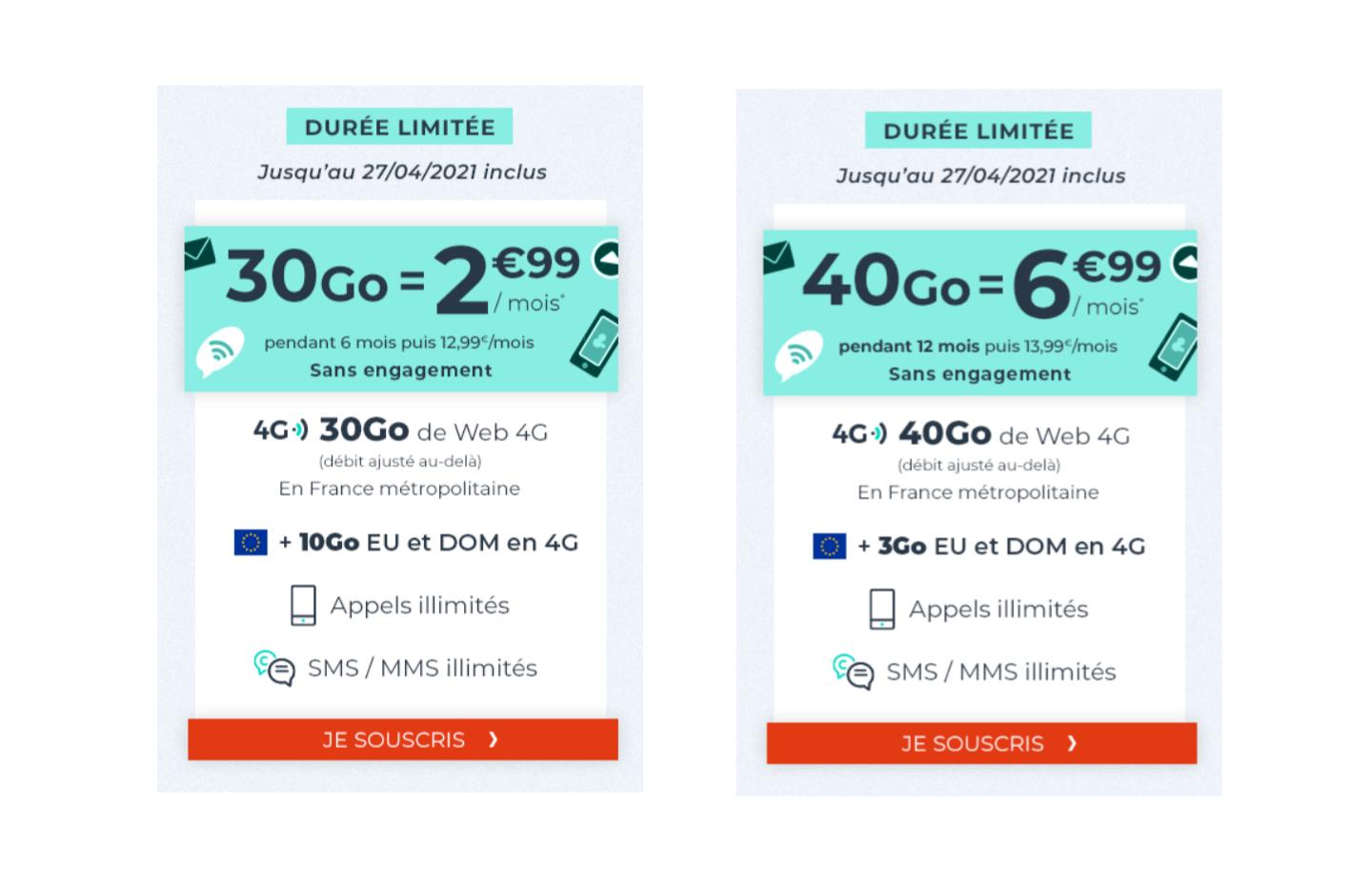This screenshot has height=888, width=1372.
Task: Click the SMS chat bubbles icon in 30Go offer
Action: pos(274,668)
